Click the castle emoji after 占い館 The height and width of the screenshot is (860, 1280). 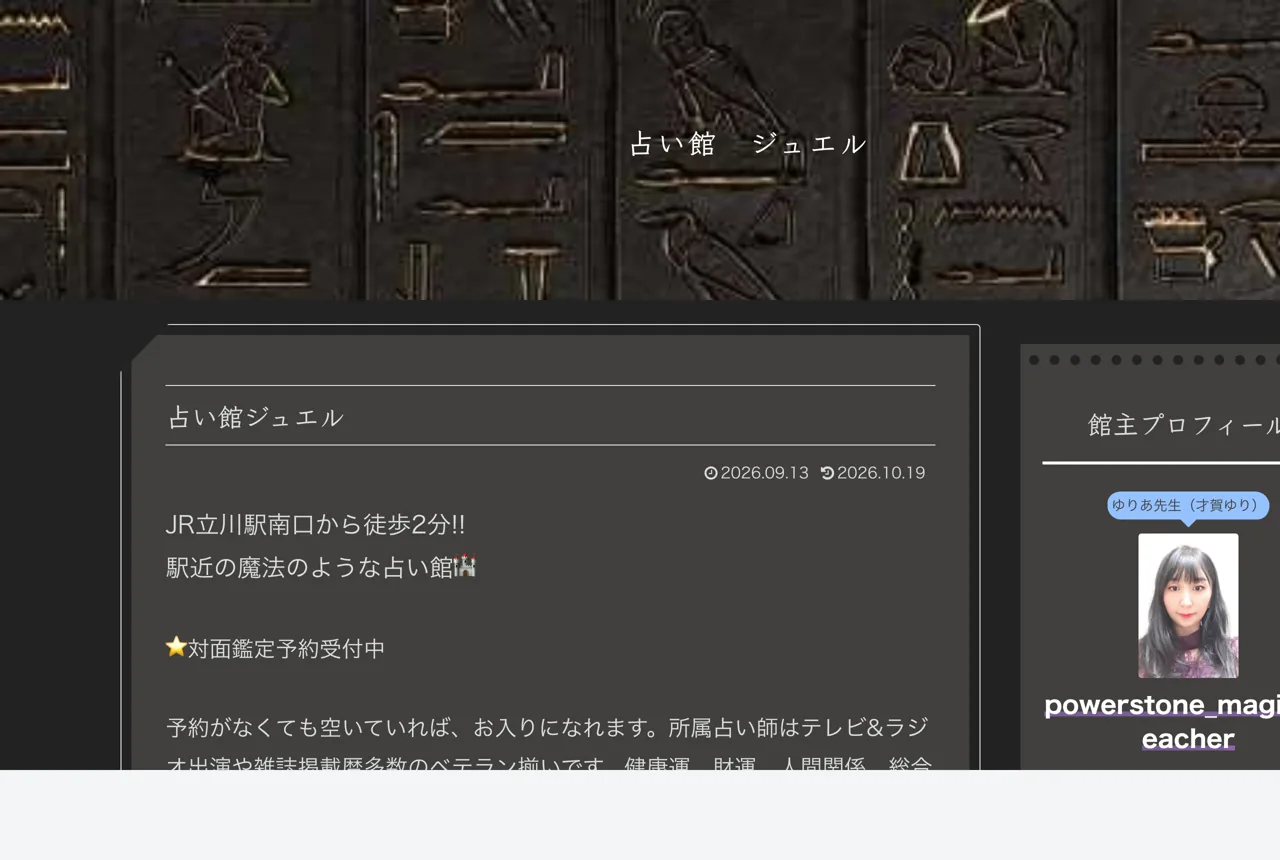(465, 567)
